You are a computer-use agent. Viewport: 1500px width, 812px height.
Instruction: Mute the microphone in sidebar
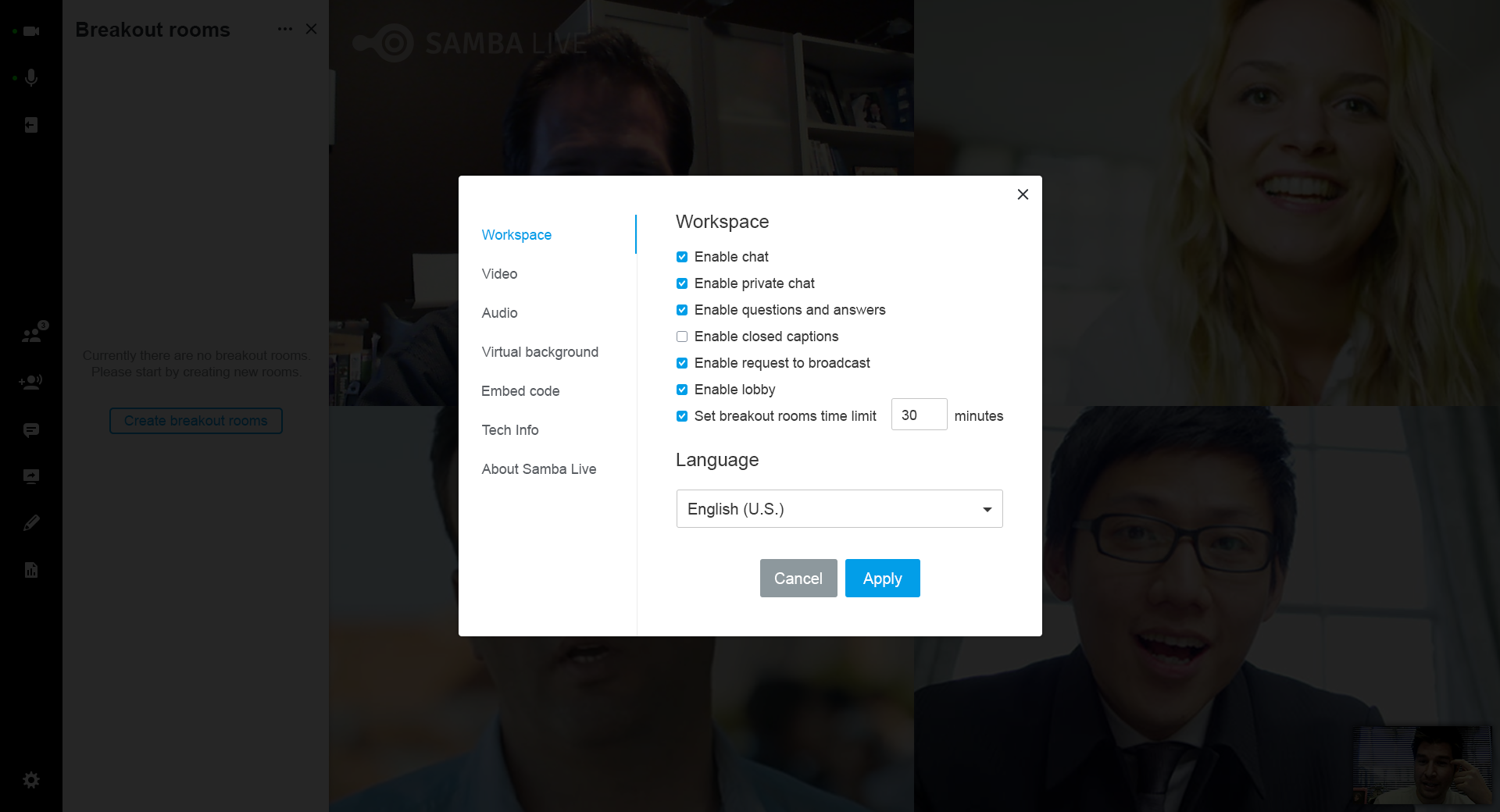click(31, 78)
